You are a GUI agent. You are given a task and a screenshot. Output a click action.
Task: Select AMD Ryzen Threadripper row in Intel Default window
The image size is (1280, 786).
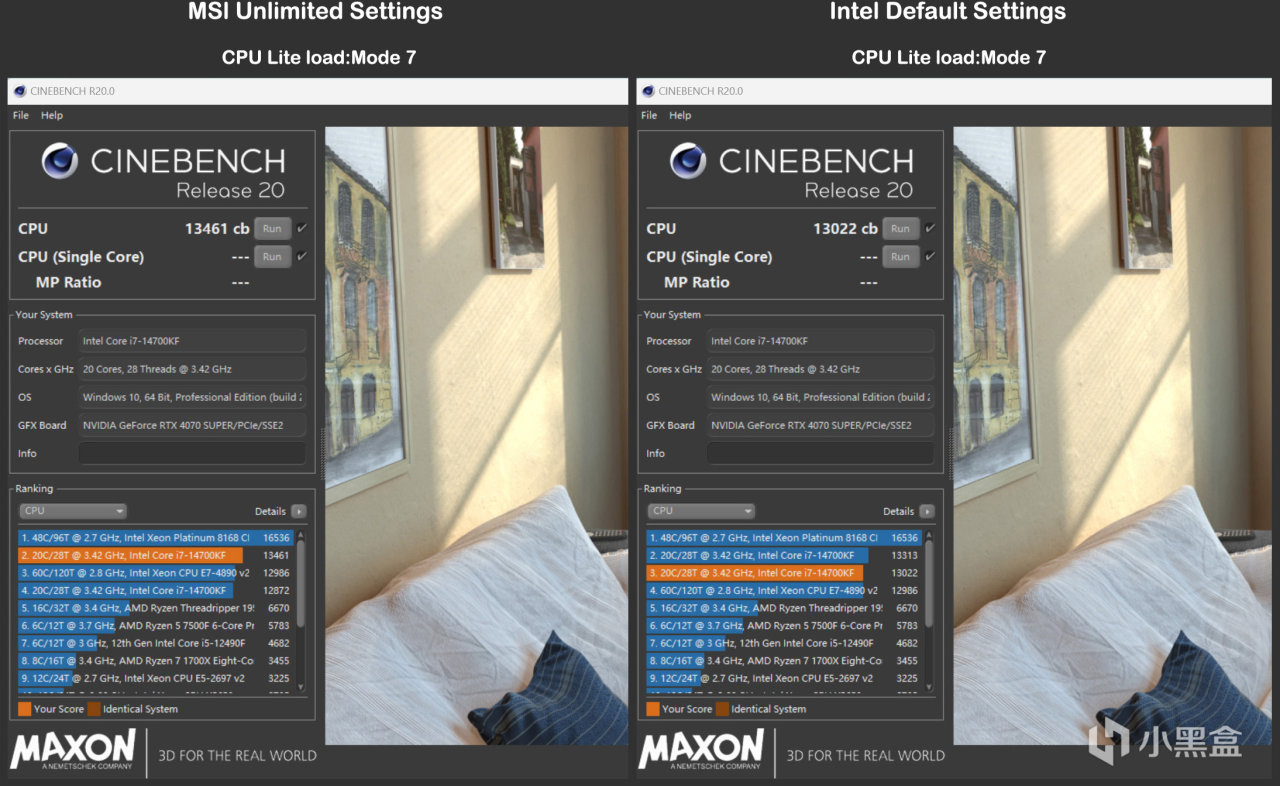point(783,608)
